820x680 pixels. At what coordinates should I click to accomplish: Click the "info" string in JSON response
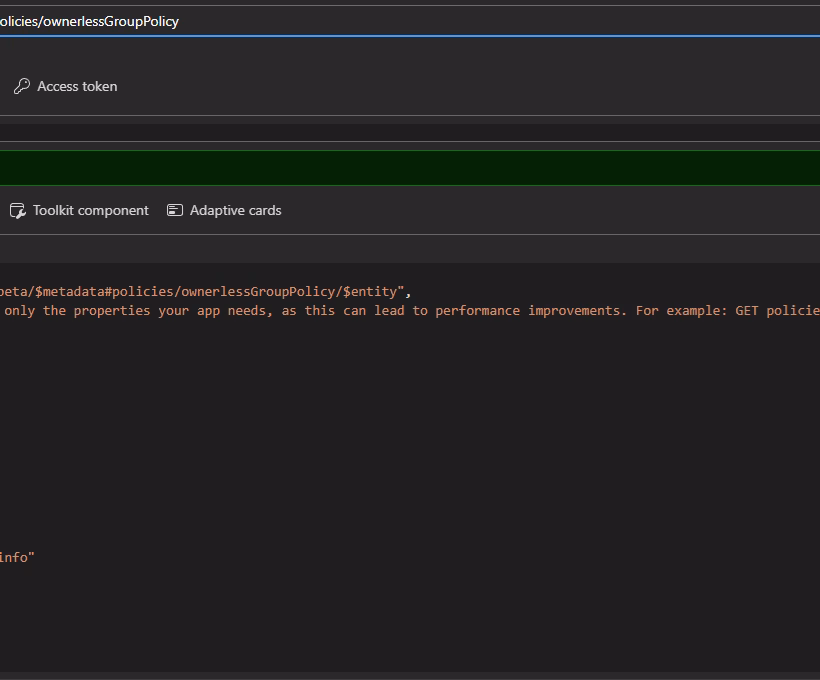tap(15, 558)
